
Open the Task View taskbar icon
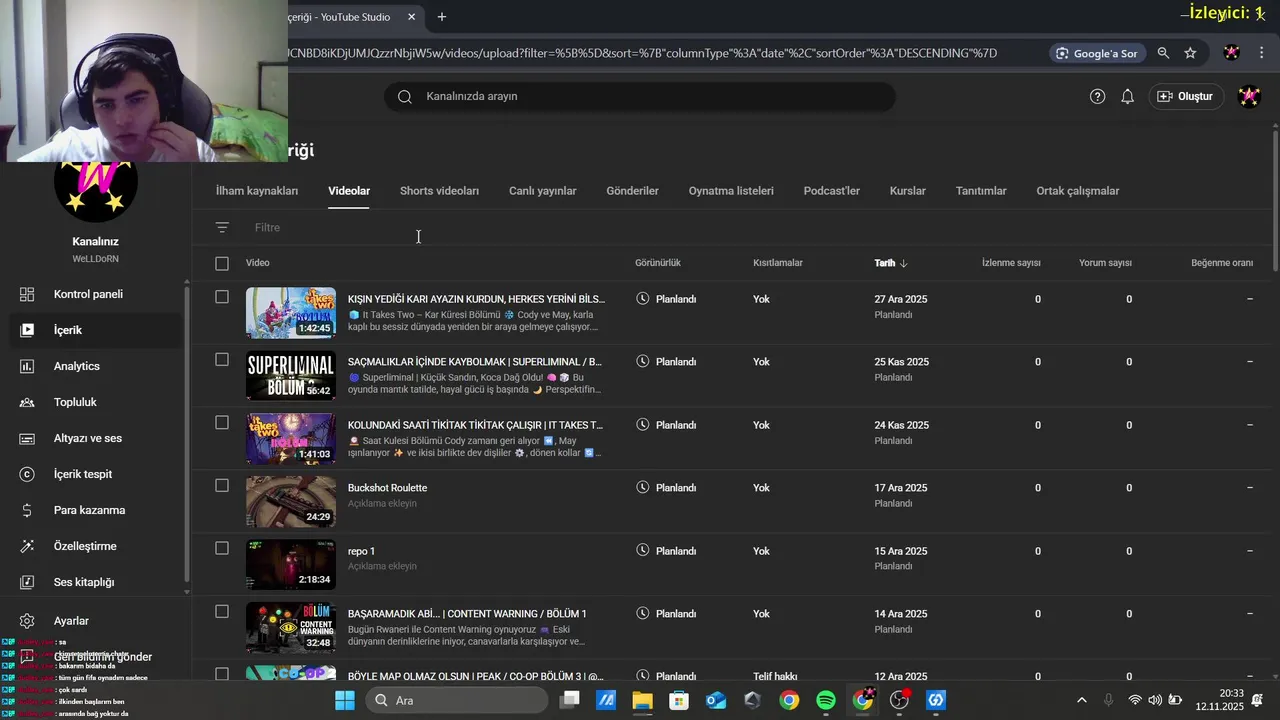[x=569, y=700]
